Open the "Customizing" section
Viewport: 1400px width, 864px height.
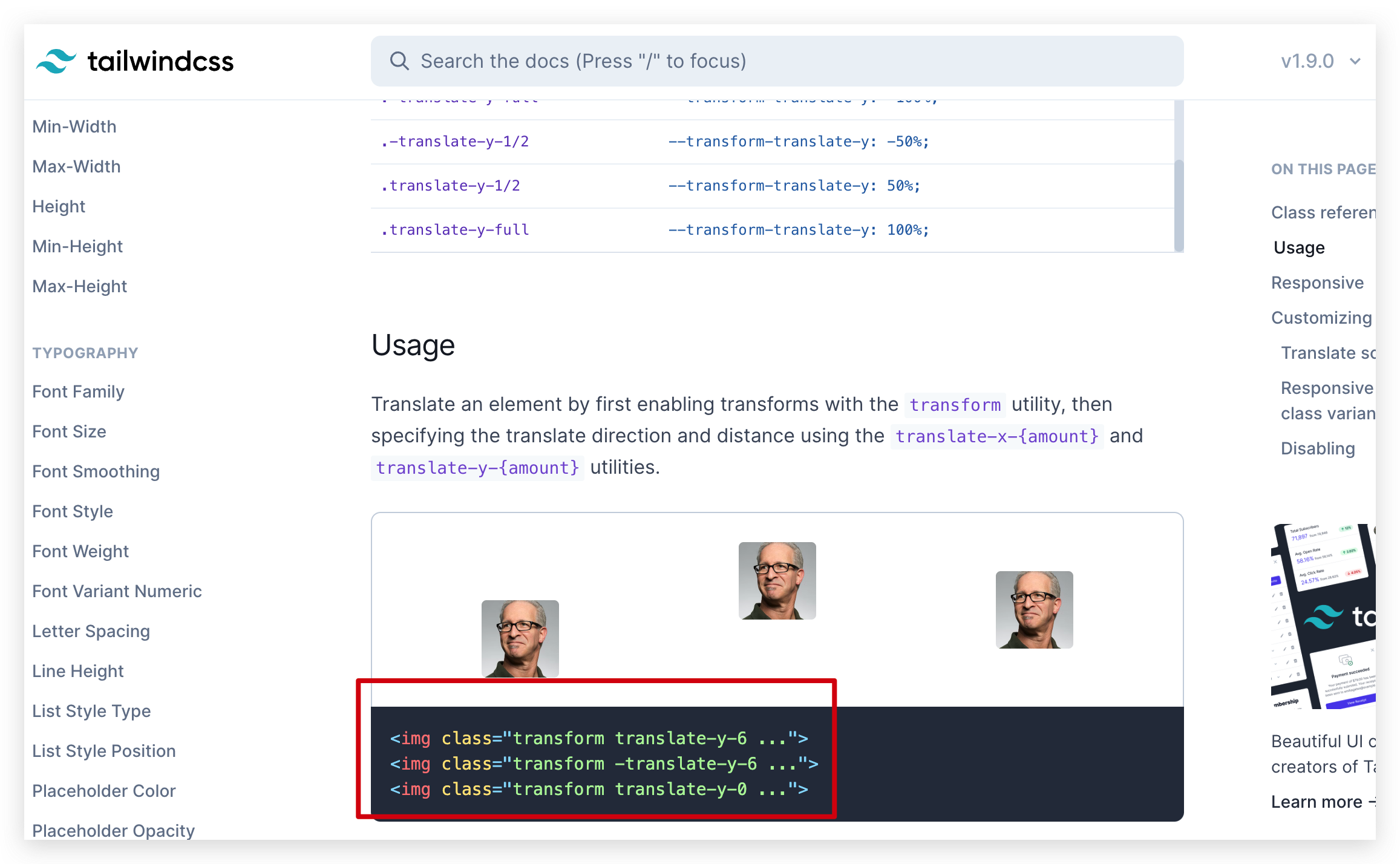1321,317
